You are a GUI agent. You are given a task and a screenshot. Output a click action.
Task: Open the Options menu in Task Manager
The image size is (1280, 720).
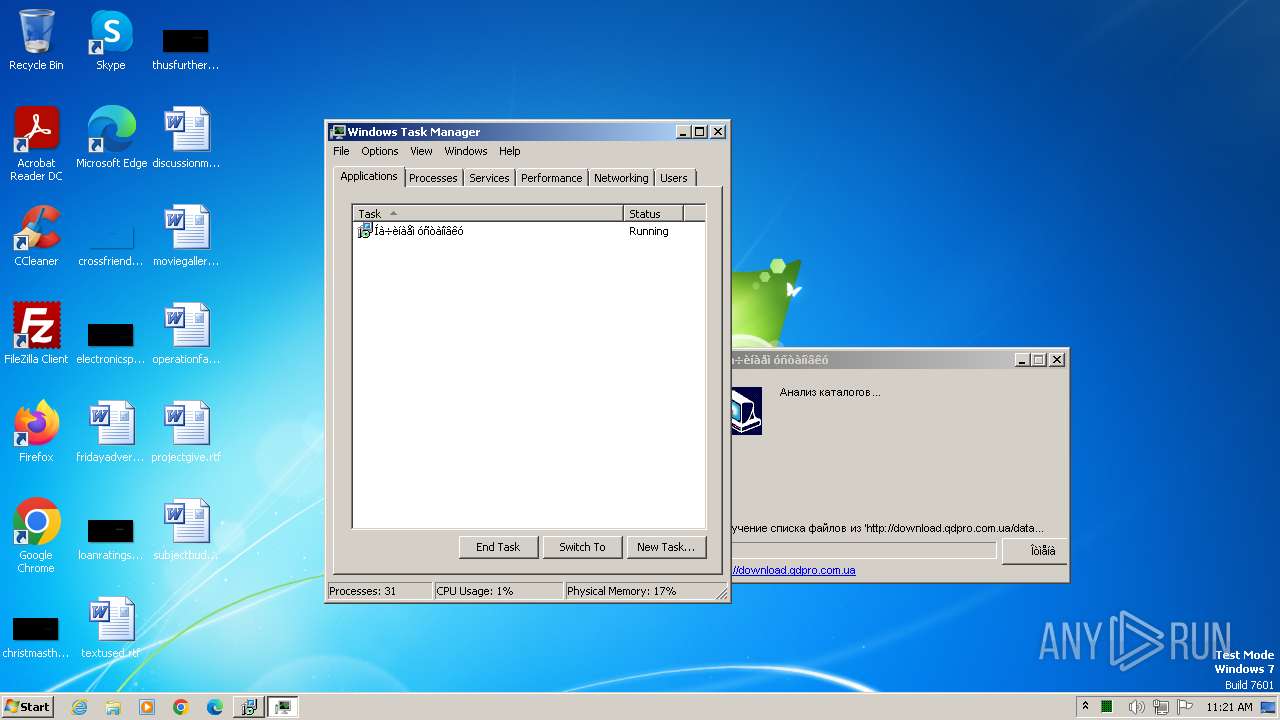380,151
